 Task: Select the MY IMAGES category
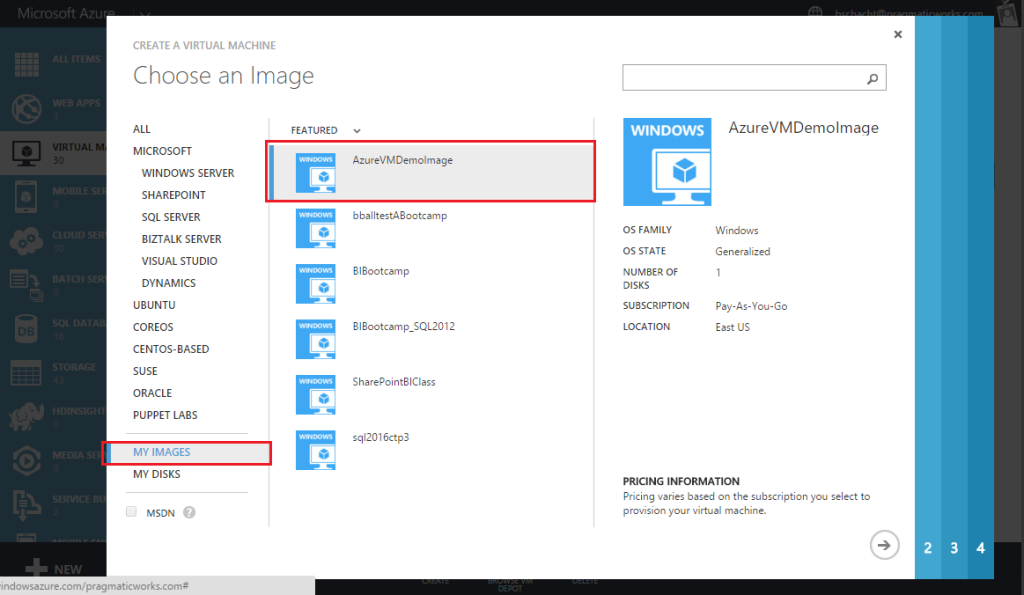[187, 453]
